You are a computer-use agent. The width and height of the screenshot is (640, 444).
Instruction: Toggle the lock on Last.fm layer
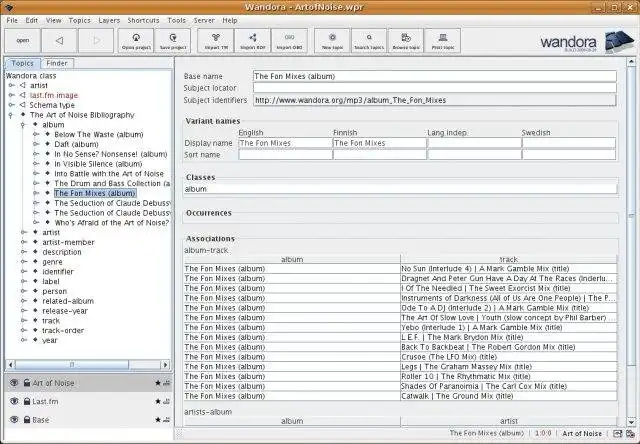click(x=27, y=402)
